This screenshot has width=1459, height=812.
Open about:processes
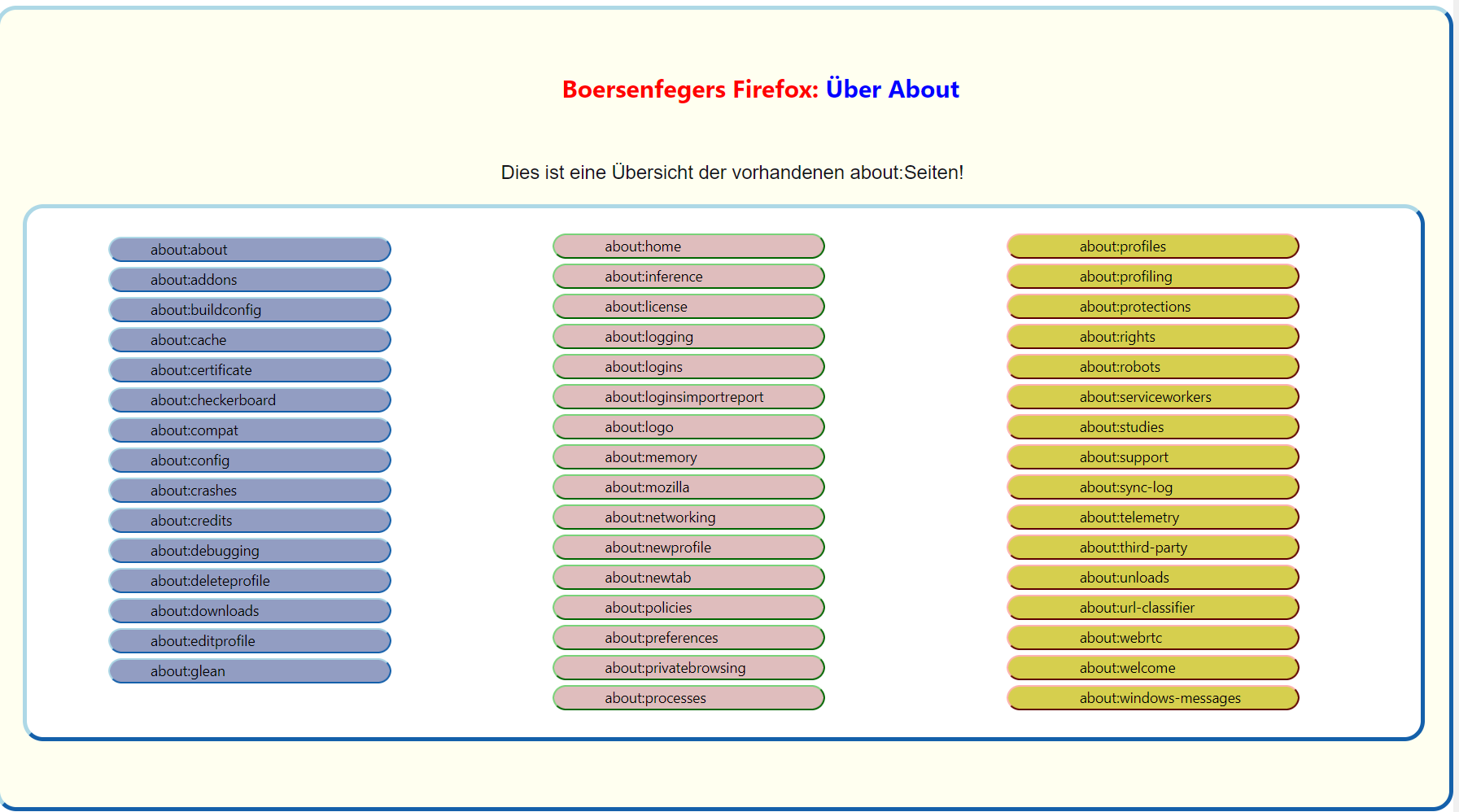pyautogui.click(x=688, y=698)
